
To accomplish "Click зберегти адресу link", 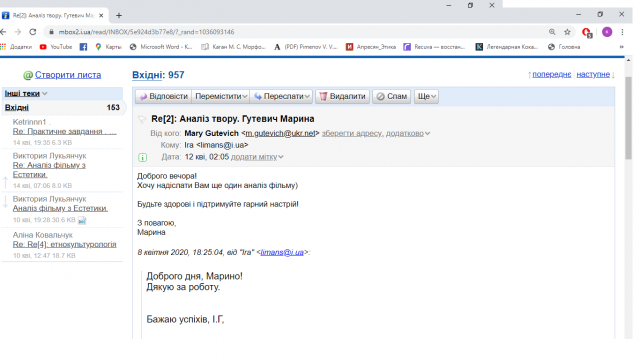I will pos(352,133).
